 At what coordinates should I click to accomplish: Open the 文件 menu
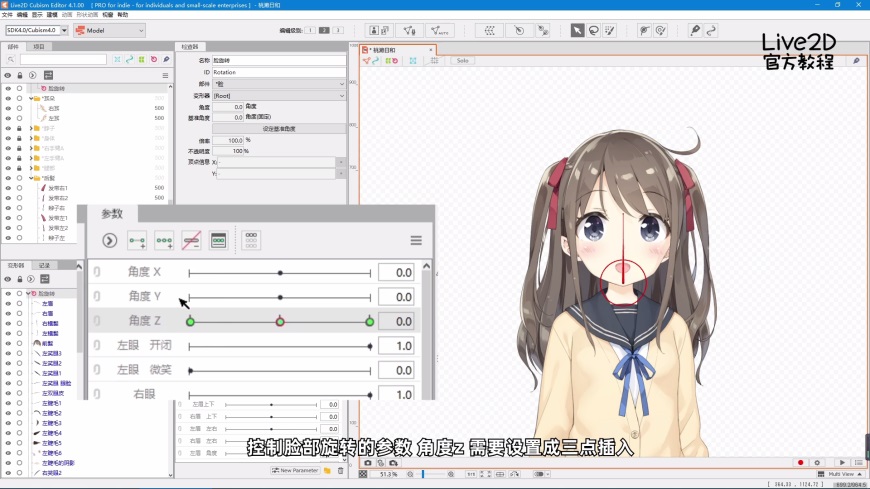pyautogui.click(x=7, y=14)
